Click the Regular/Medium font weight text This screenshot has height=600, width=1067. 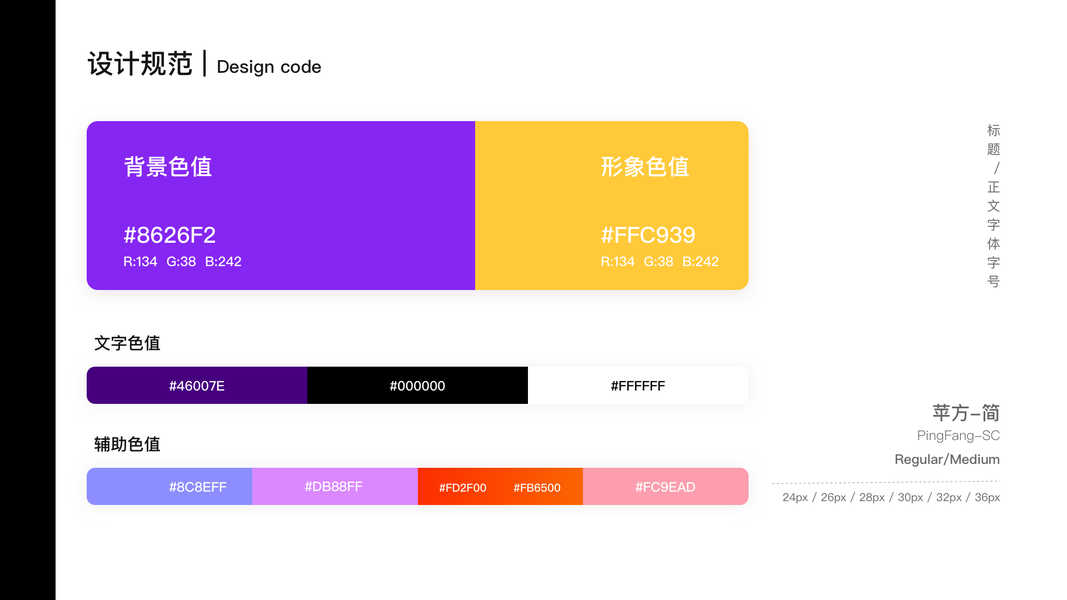(x=947, y=459)
